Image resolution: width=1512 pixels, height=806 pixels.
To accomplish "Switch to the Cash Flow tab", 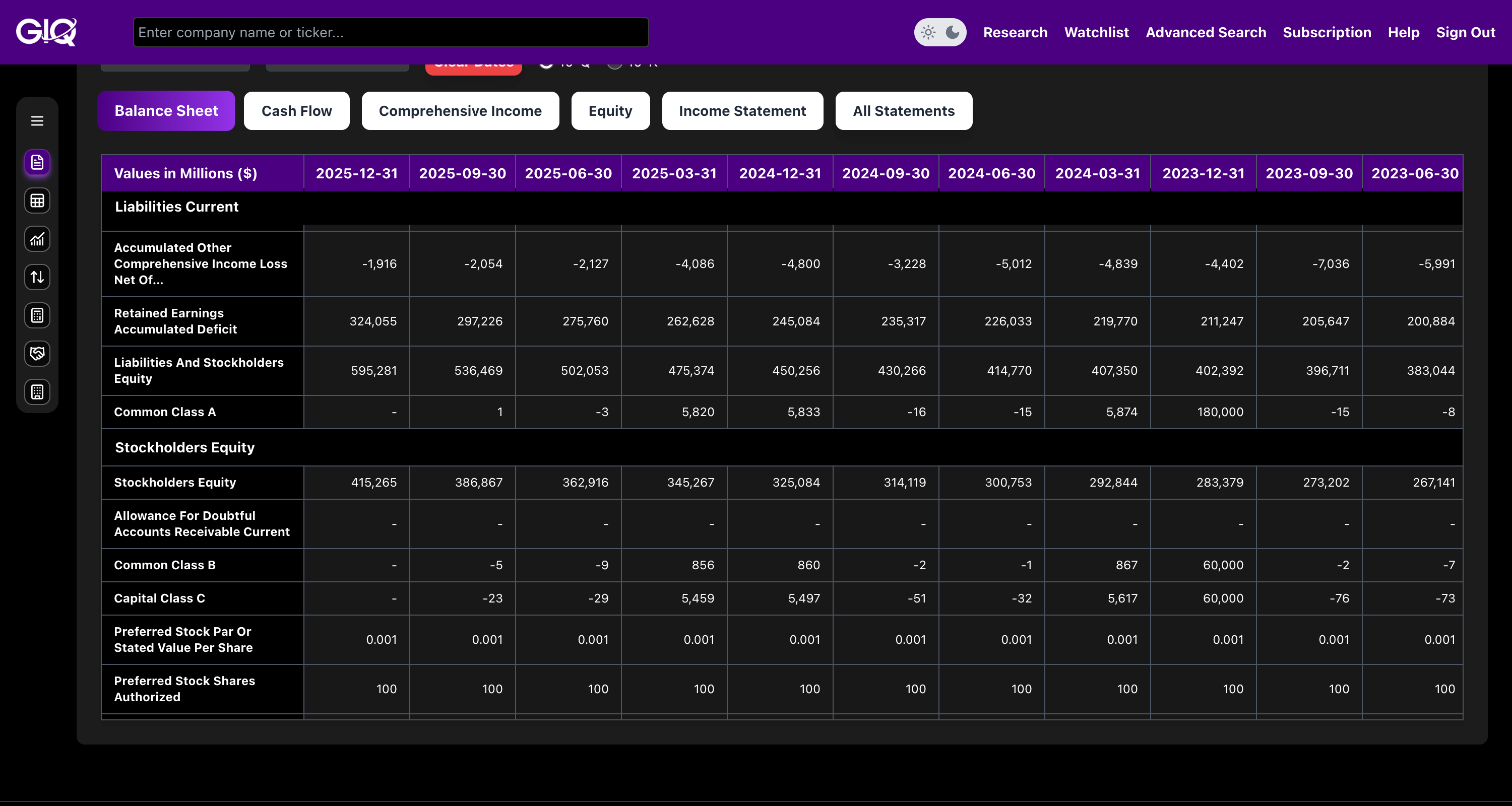I will coord(296,111).
